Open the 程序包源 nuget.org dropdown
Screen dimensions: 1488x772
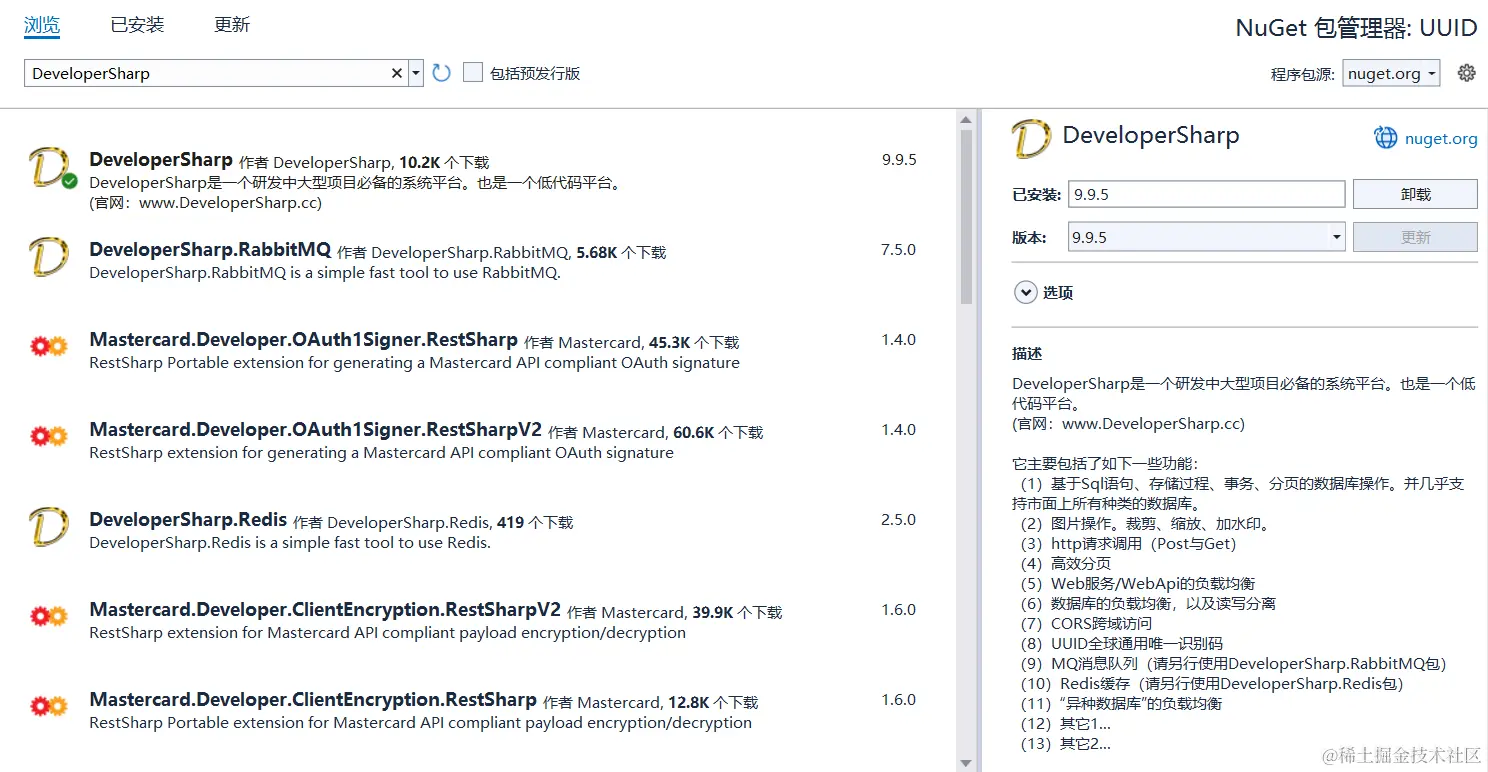1391,73
